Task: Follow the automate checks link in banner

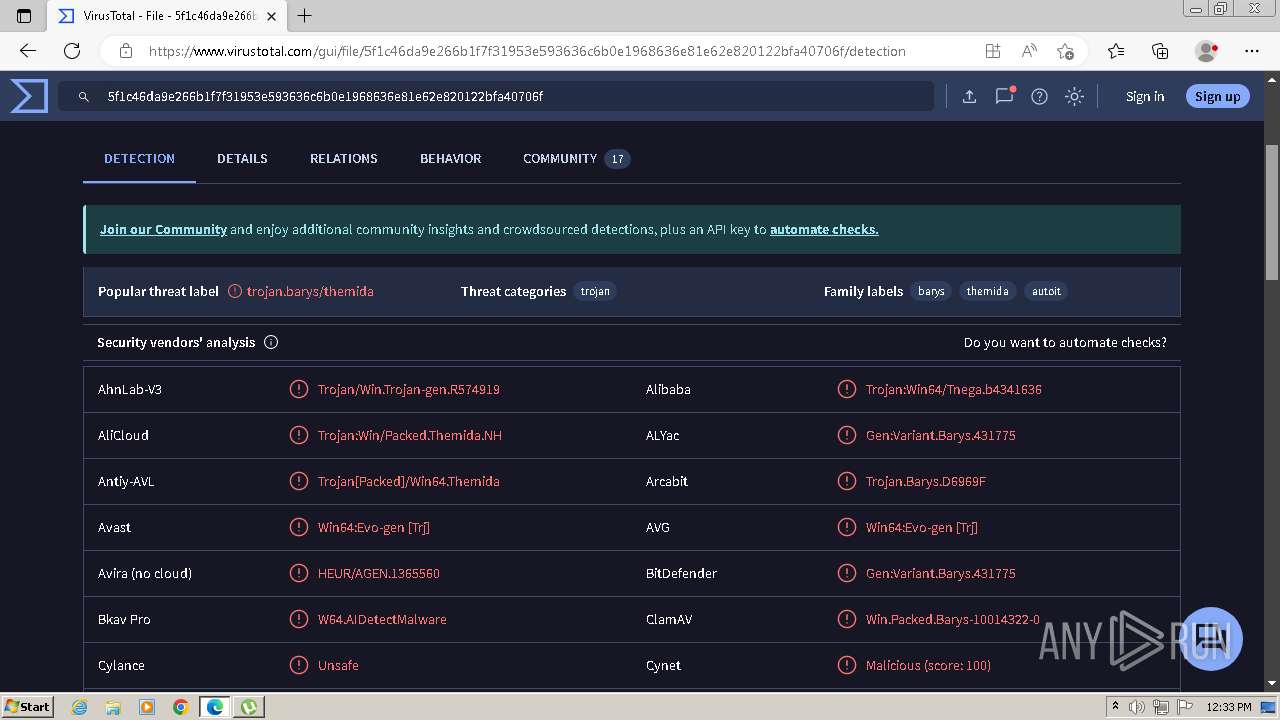Action: [x=824, y=229]
